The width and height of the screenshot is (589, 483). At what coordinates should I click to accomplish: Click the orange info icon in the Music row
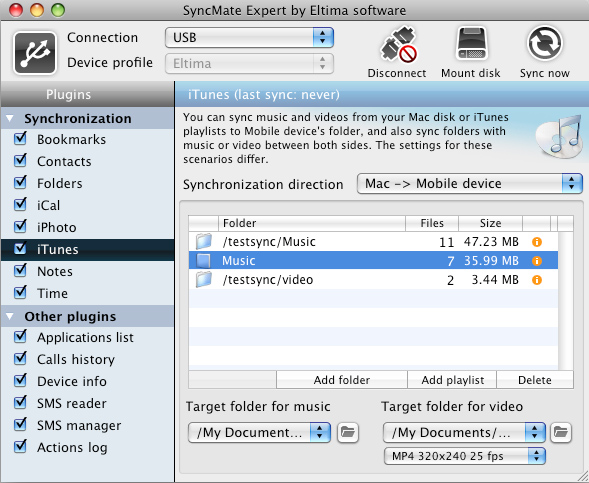pos(537,261)
